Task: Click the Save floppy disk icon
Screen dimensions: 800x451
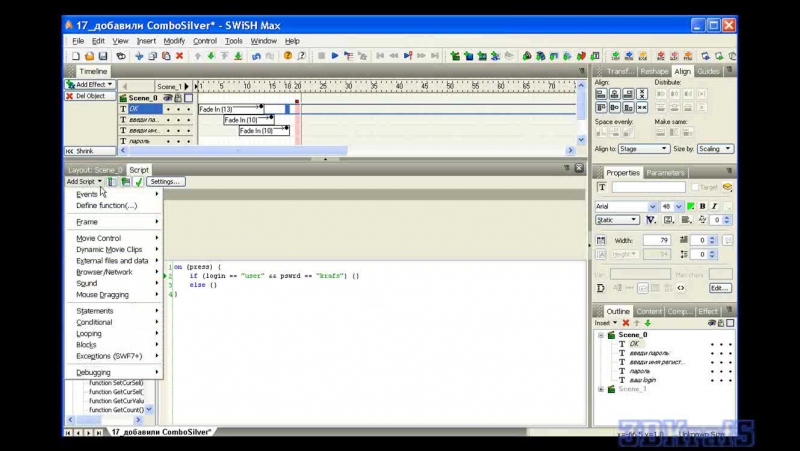Action: pyautogui.click(x=103, y=56)
